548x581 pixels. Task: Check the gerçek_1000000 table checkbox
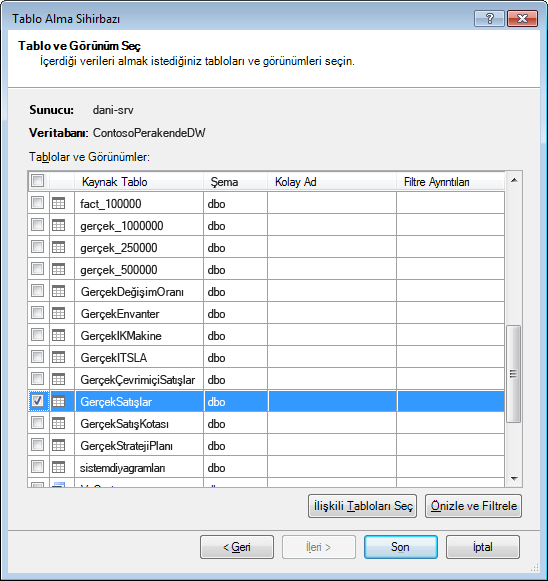point(37,225)
